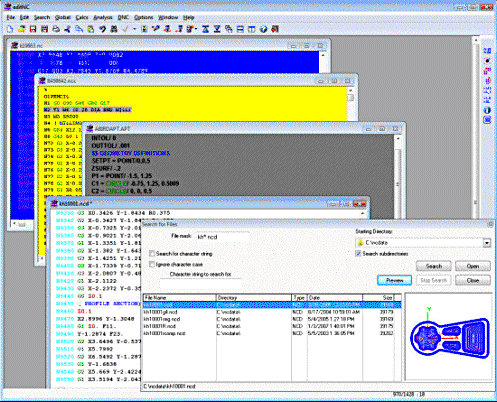Click main workspace vertical scrollbar up arrow
The height and width of the screenshot is (402, 497).
tap(476, 41)
